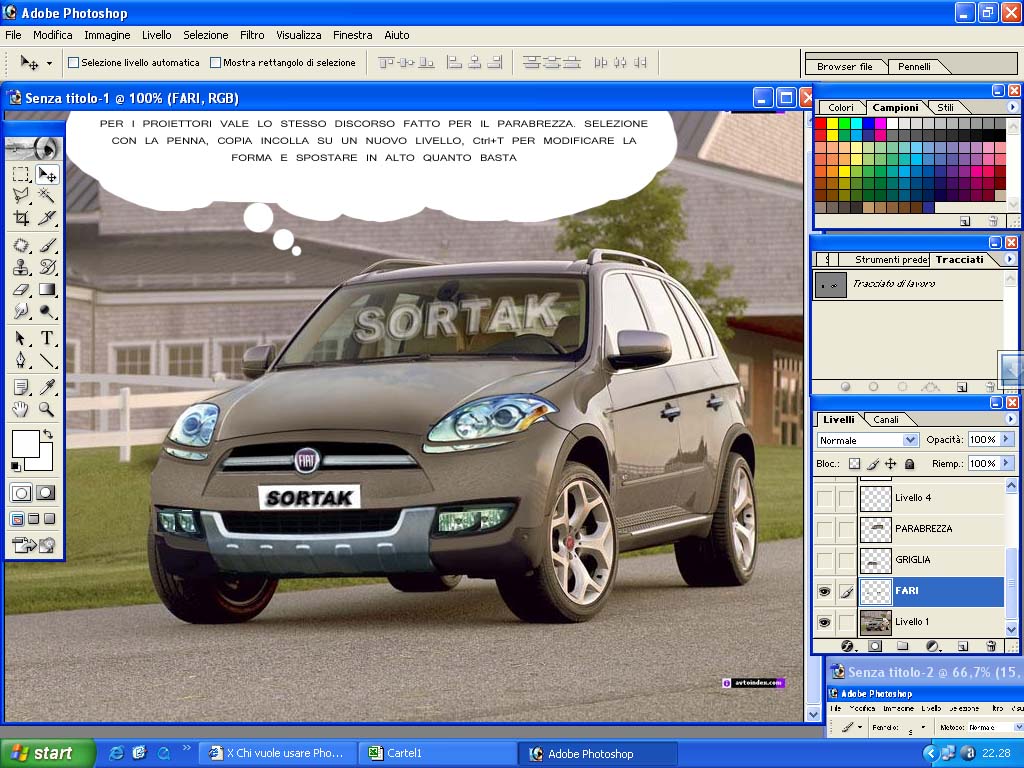Hide the FARI layer eye icon
Image resolution: width=1024 pixels, height=768 pixels.
click(x=825, y=592)
